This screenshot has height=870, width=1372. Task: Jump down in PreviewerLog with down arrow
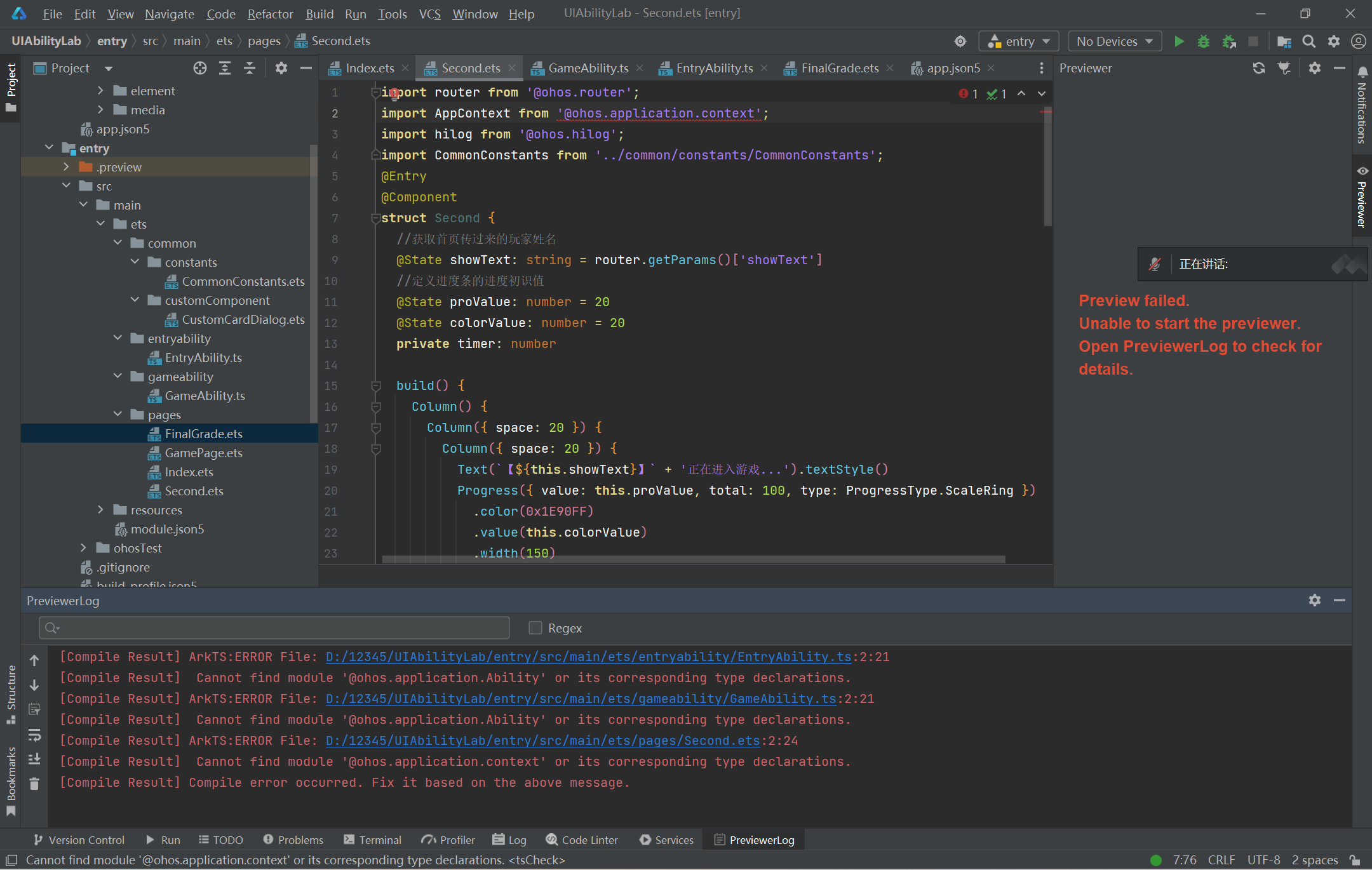34,685
